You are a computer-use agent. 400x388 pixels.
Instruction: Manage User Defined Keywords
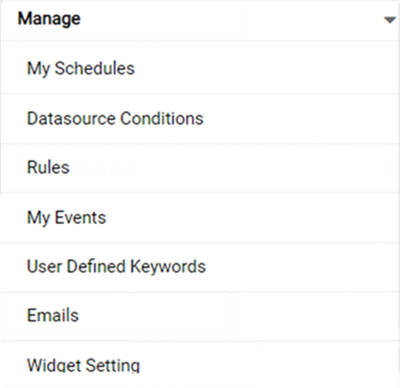pyautogui.click(x=200, y=267)
